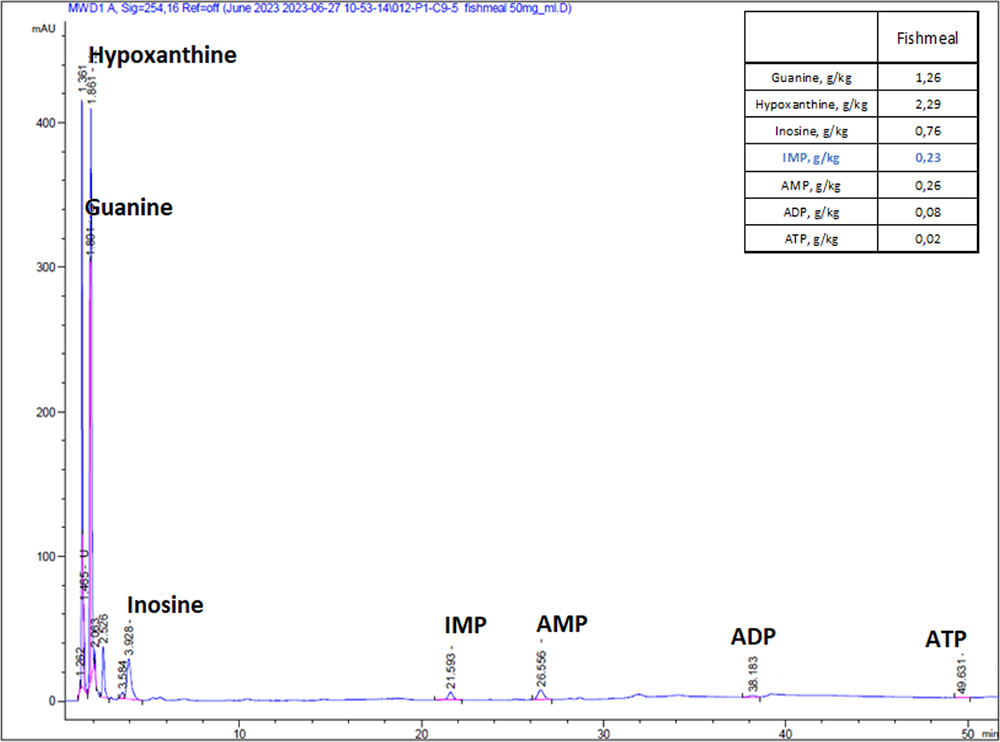Click the Fishmeal column header

click(925, 40)
